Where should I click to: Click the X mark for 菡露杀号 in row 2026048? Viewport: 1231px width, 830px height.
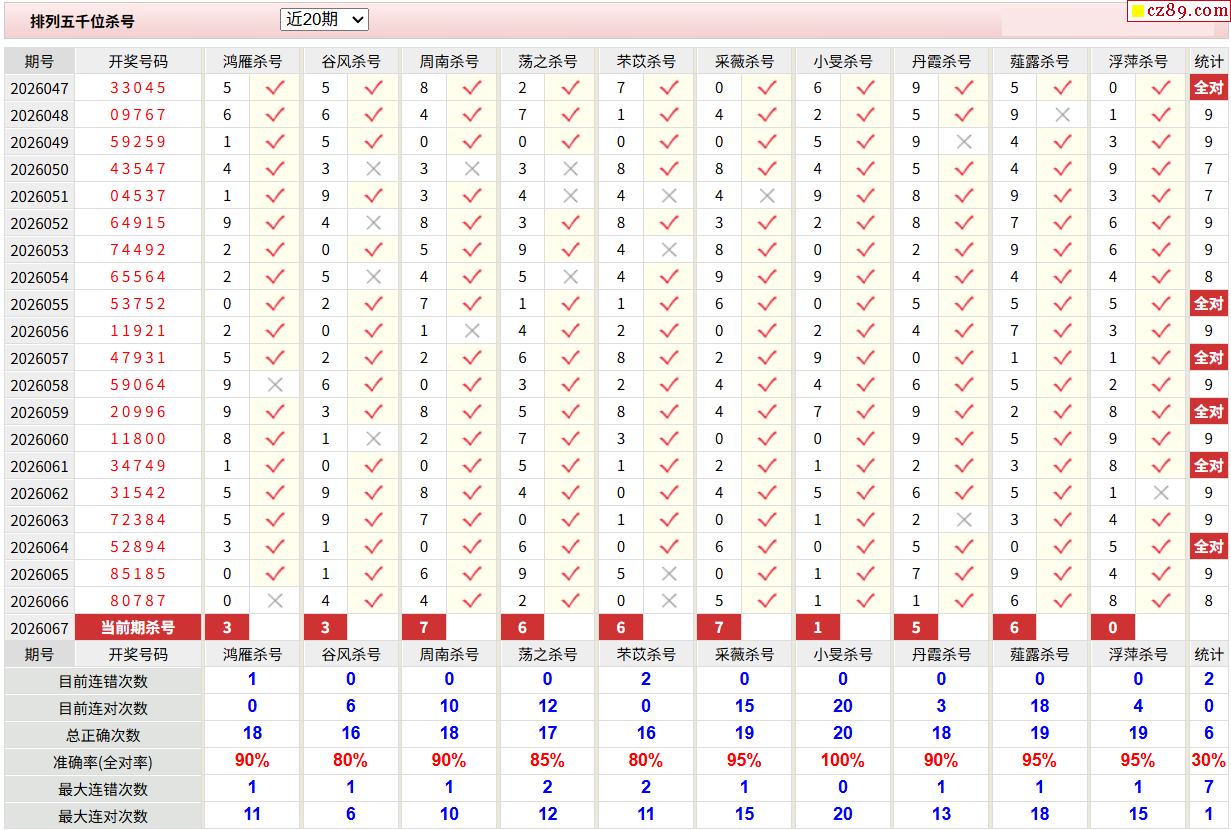click(x=1062, y=115)
